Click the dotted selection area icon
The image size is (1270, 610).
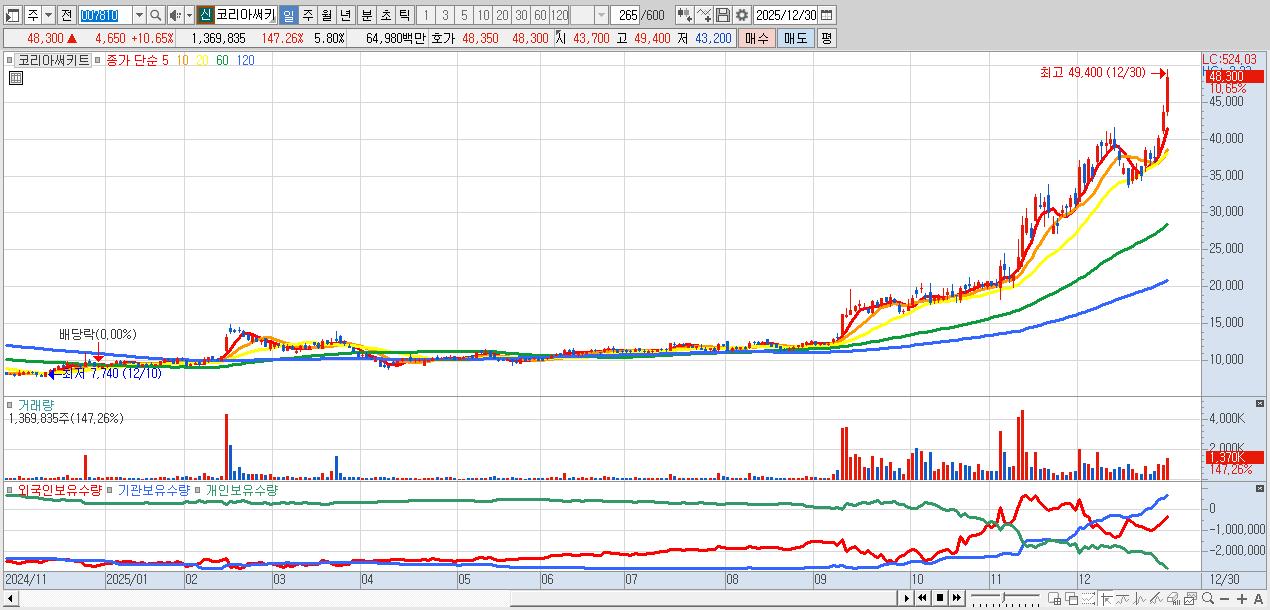tap(1088, 598)
